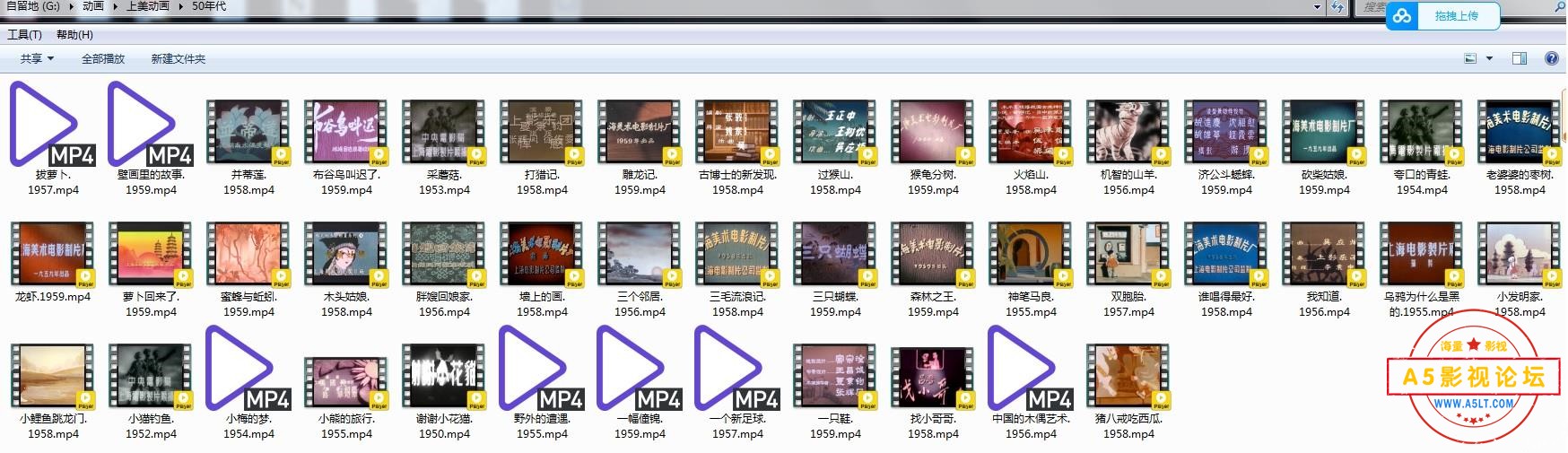Select the 拔萝卜.1957.mp4 file icon
This screenshot has height=453, width=1568.
click(52, 124)
